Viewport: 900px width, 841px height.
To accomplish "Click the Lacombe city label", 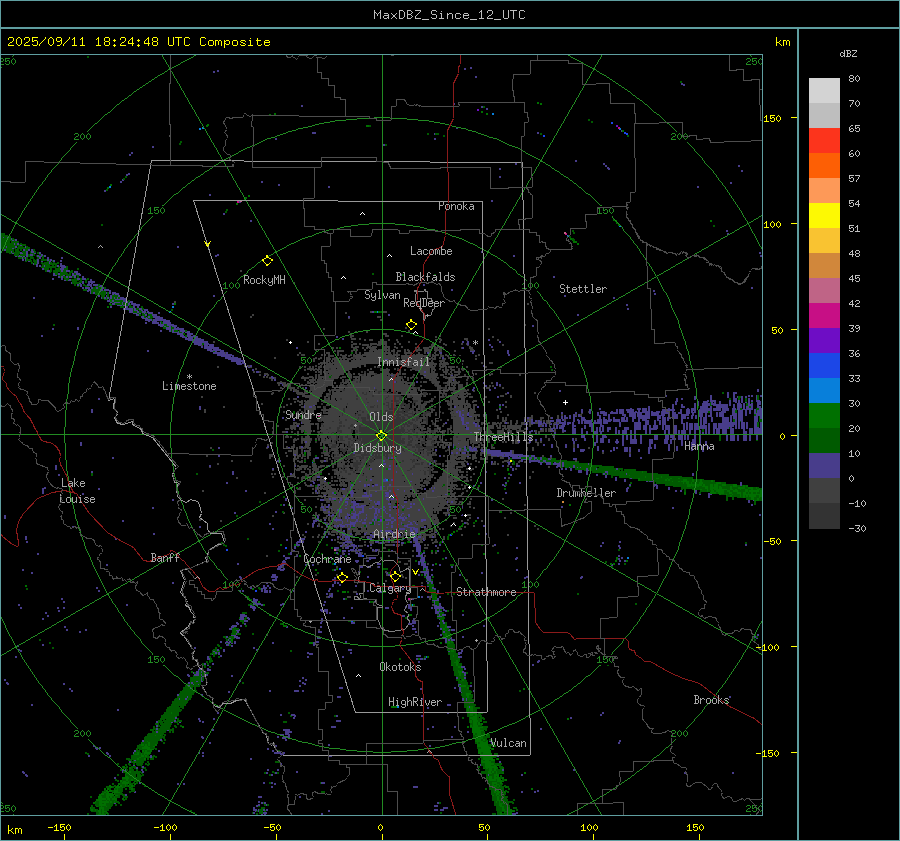I will tap(431, 251).
